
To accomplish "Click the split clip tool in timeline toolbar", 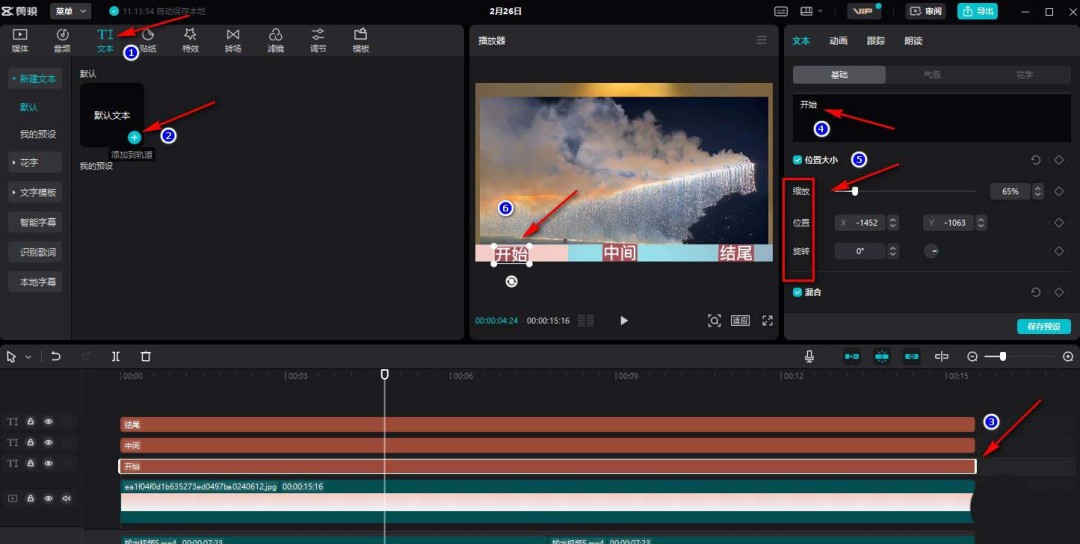I will [x=116, y=356].
